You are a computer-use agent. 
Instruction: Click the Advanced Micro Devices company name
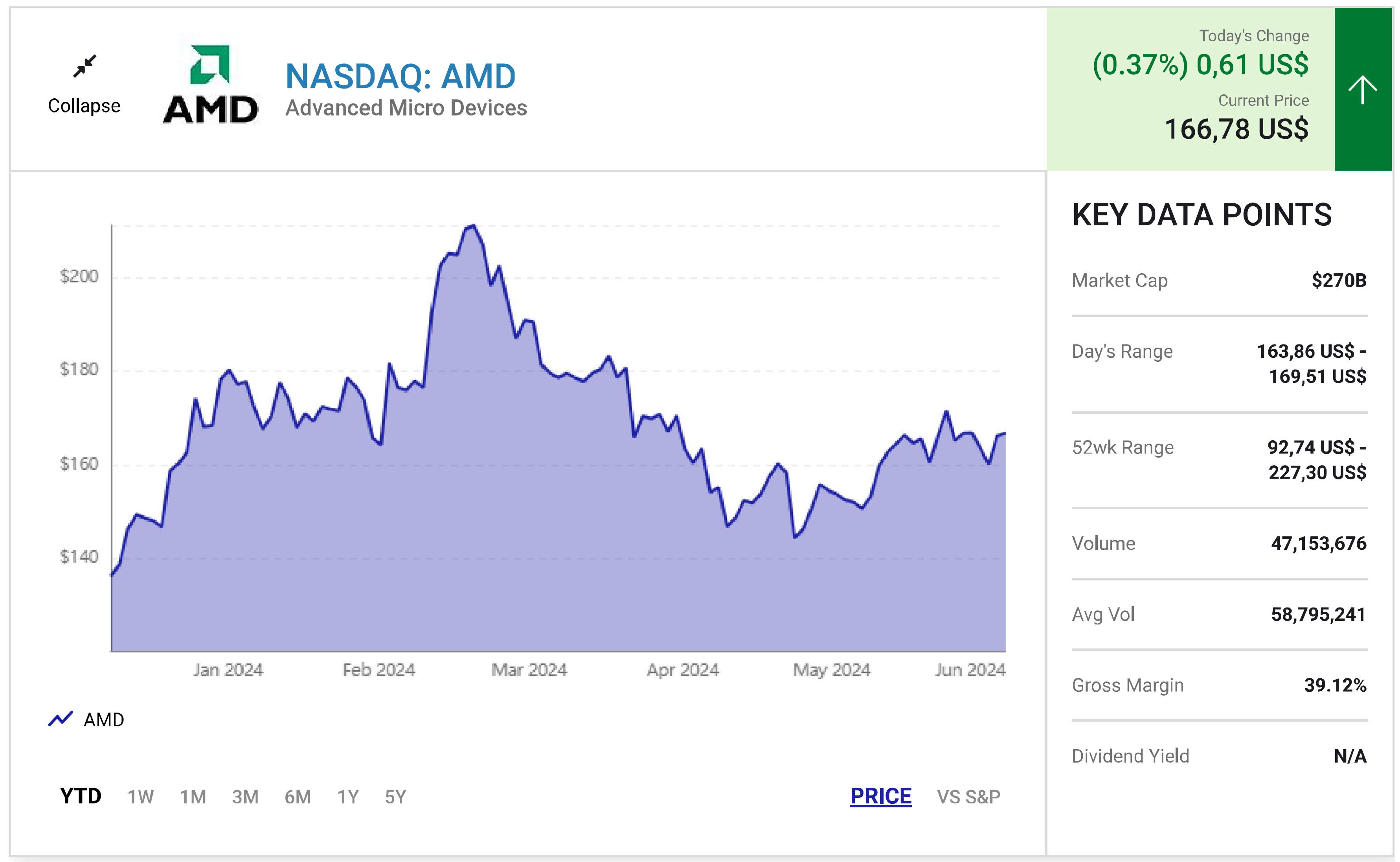(x=406, y=108)
